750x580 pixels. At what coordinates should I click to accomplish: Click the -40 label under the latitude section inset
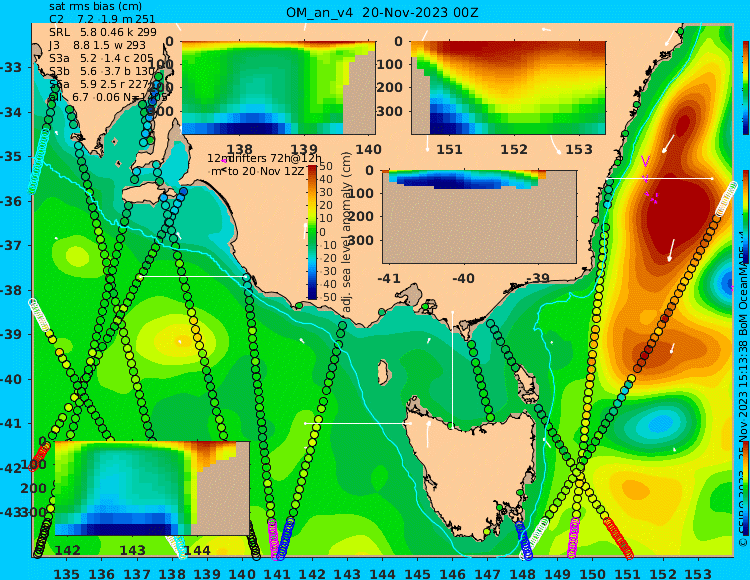pyautogui.click(x=463, y=278)
